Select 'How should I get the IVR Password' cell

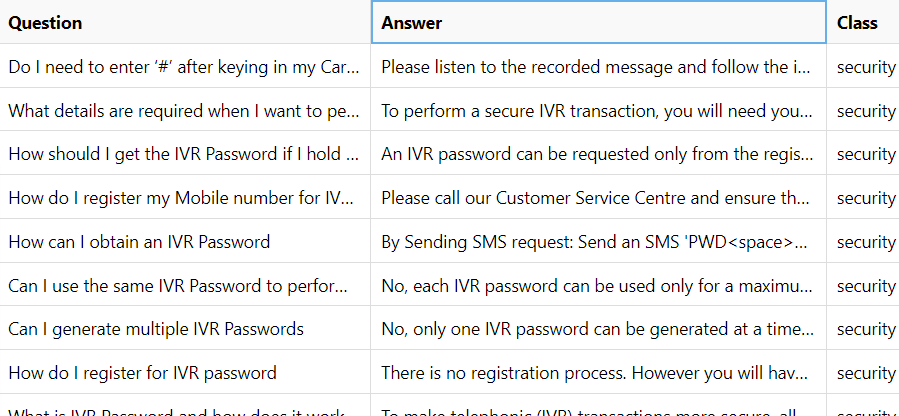click(185, 154)
